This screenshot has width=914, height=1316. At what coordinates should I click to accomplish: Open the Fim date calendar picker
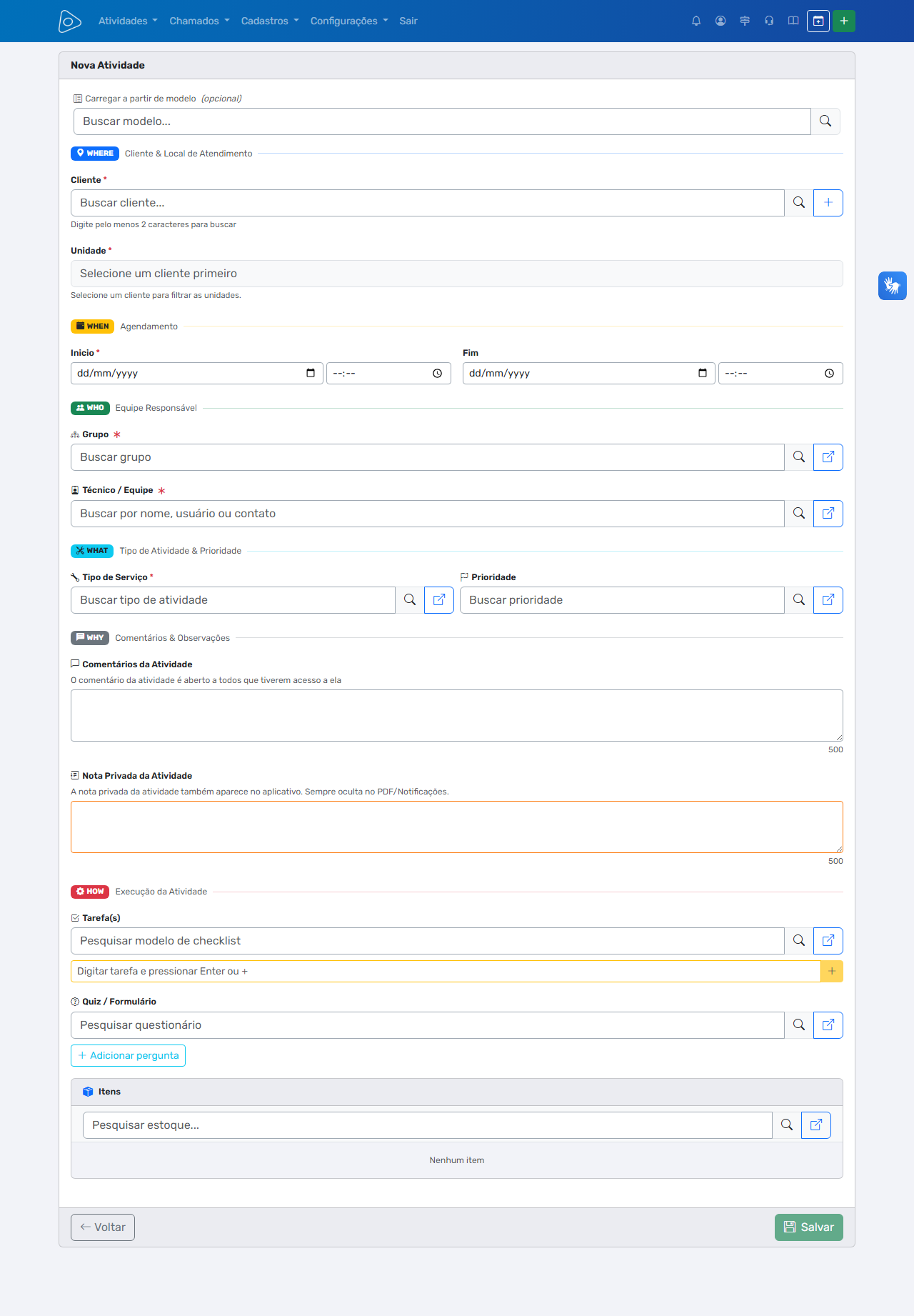(703, 373)
